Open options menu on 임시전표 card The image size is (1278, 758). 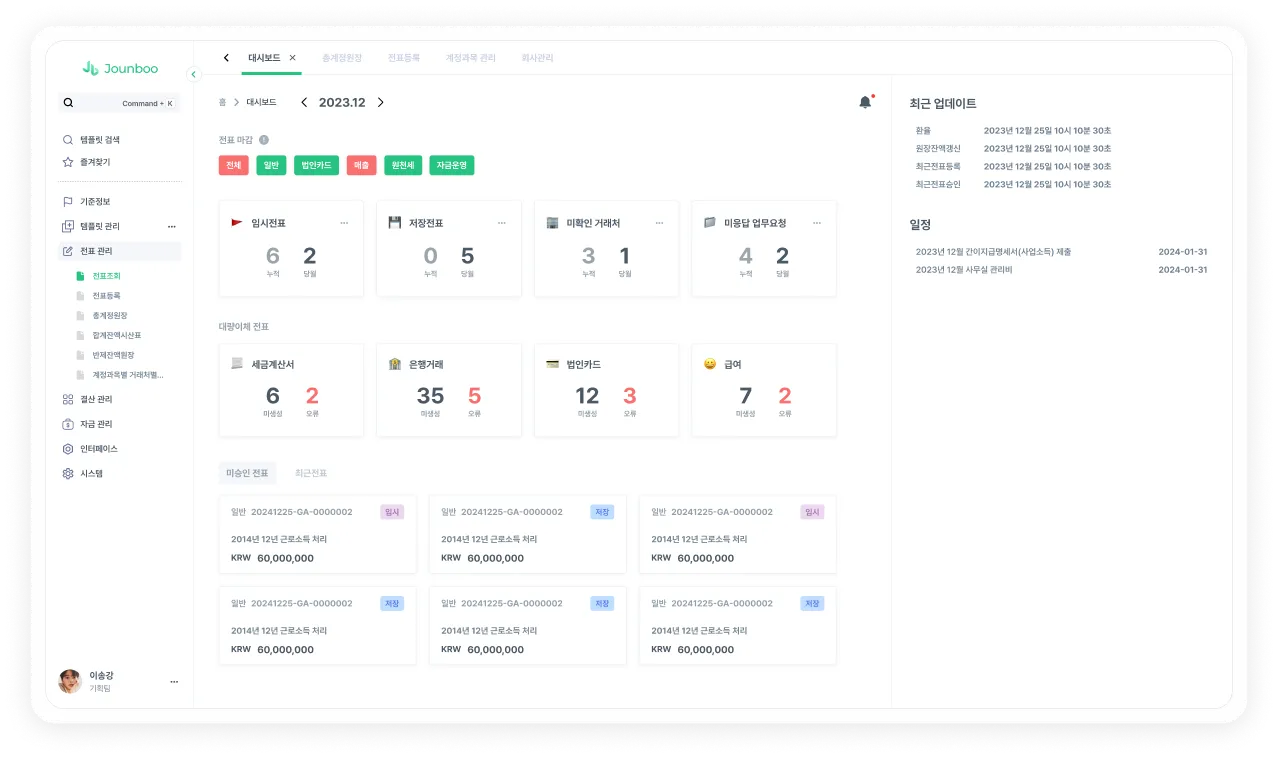coord(344,223)
